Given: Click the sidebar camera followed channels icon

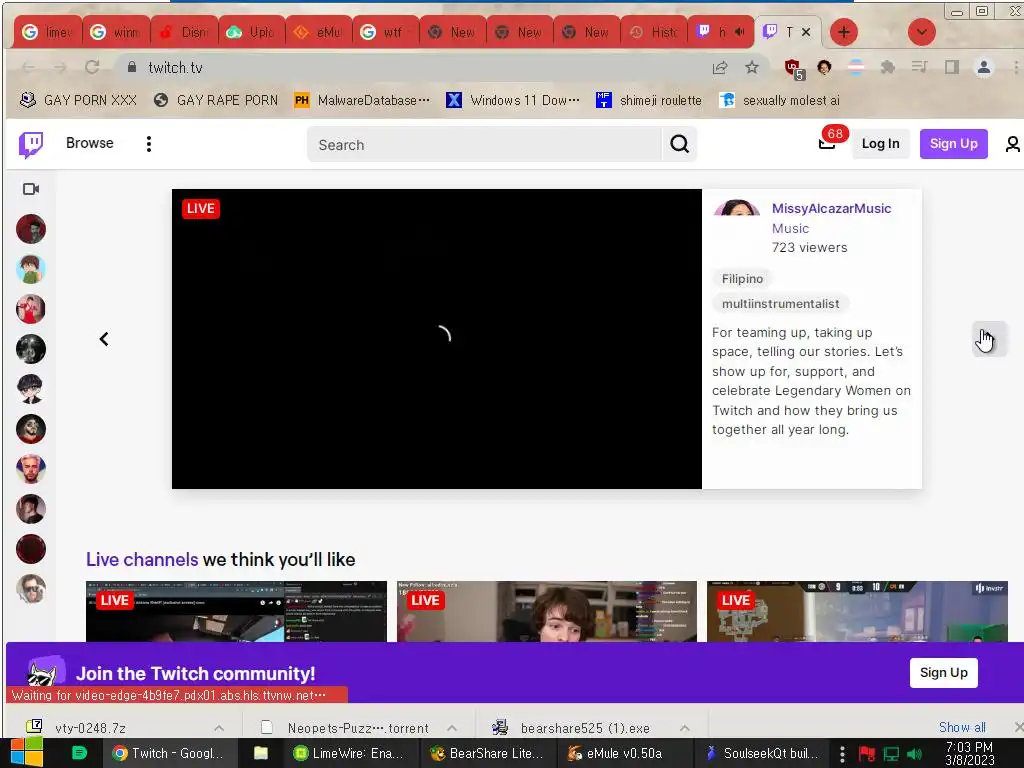Looking at the screenshot, I should click(31, 189).
